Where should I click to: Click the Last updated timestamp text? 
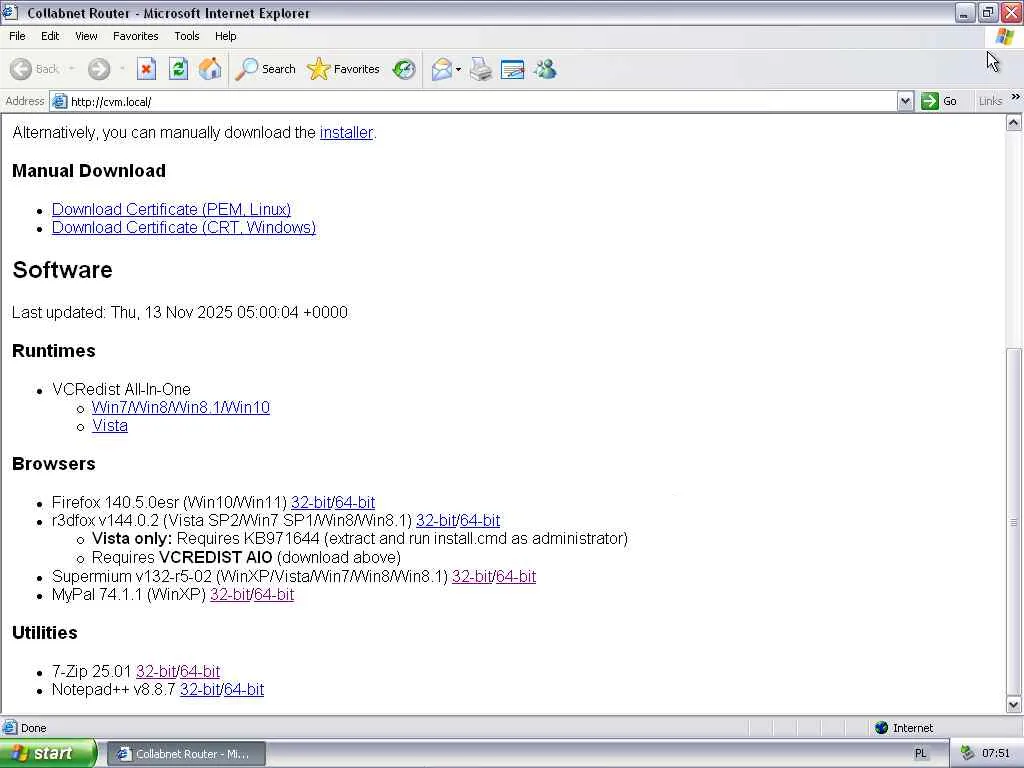(180, 312)
